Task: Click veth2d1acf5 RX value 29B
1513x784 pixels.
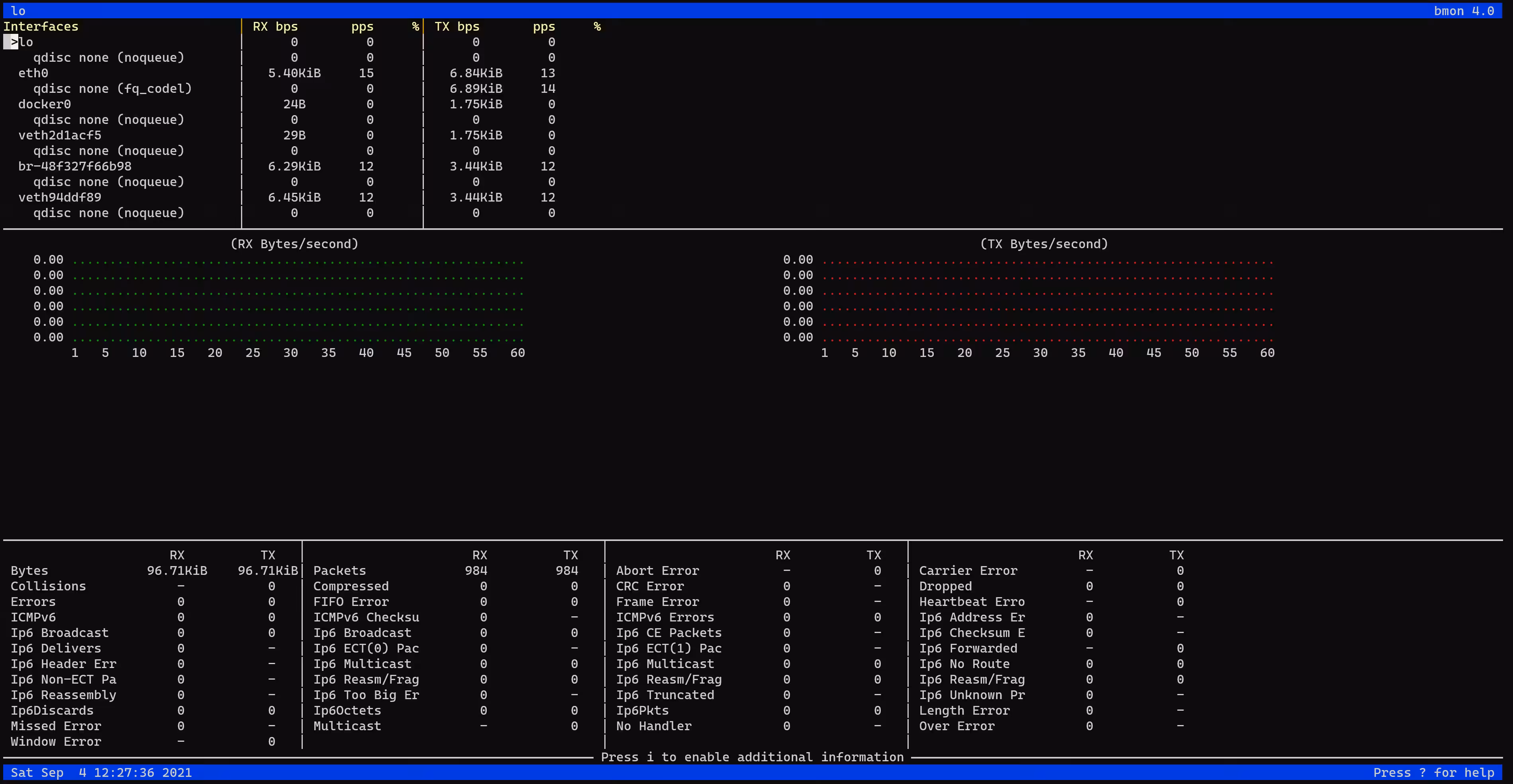Action: click(x=294, y=136)
